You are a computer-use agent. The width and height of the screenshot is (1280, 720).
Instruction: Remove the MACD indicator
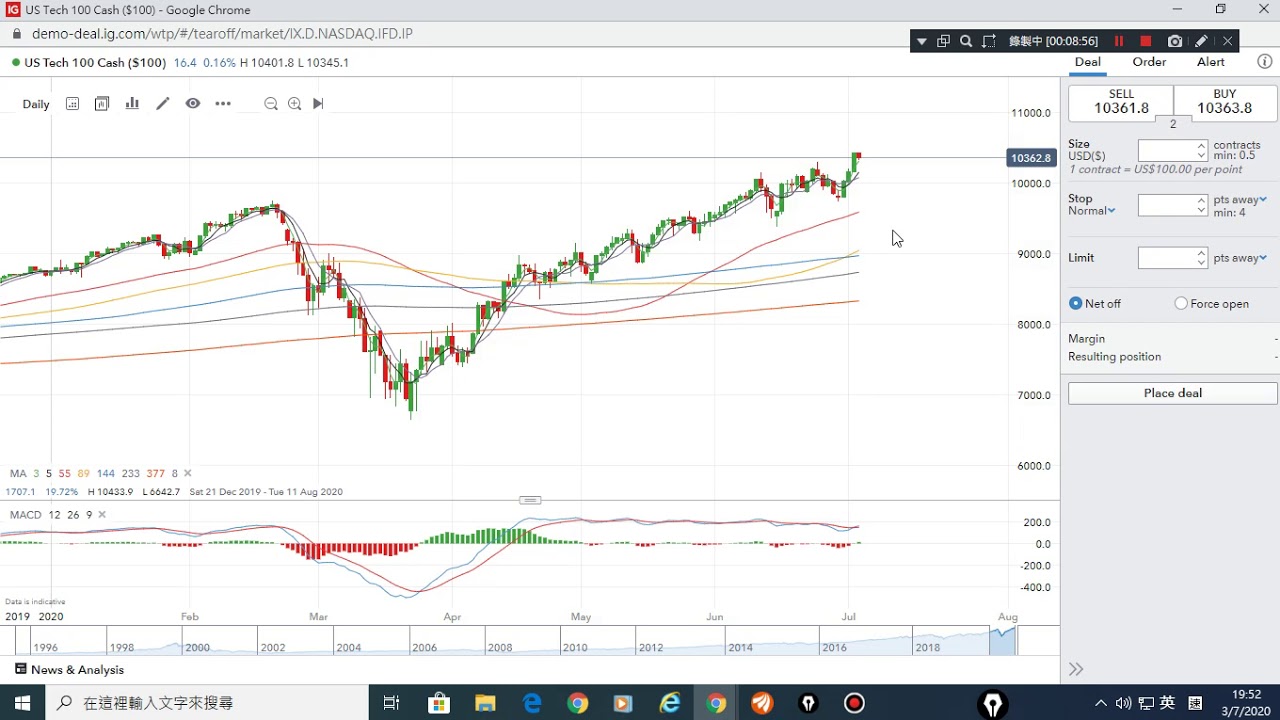102,515
